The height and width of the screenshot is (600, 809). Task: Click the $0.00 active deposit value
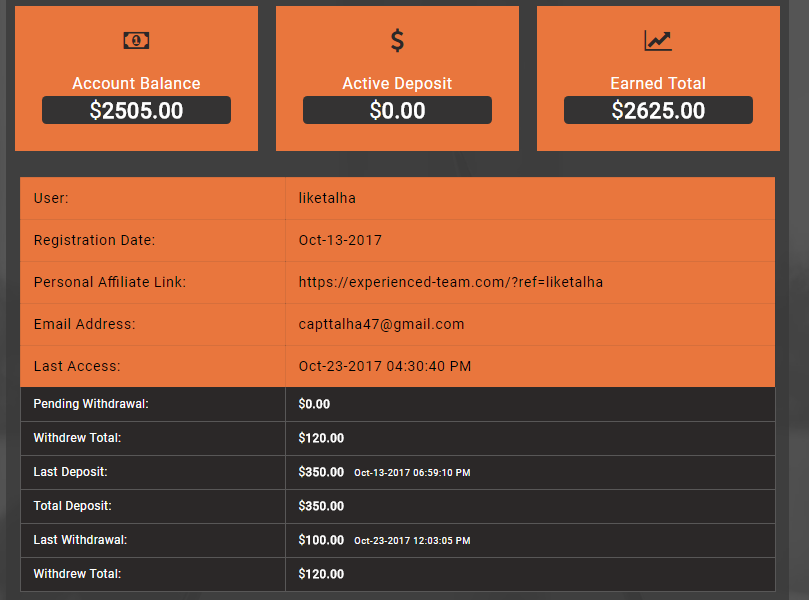[x=397, y=110]
